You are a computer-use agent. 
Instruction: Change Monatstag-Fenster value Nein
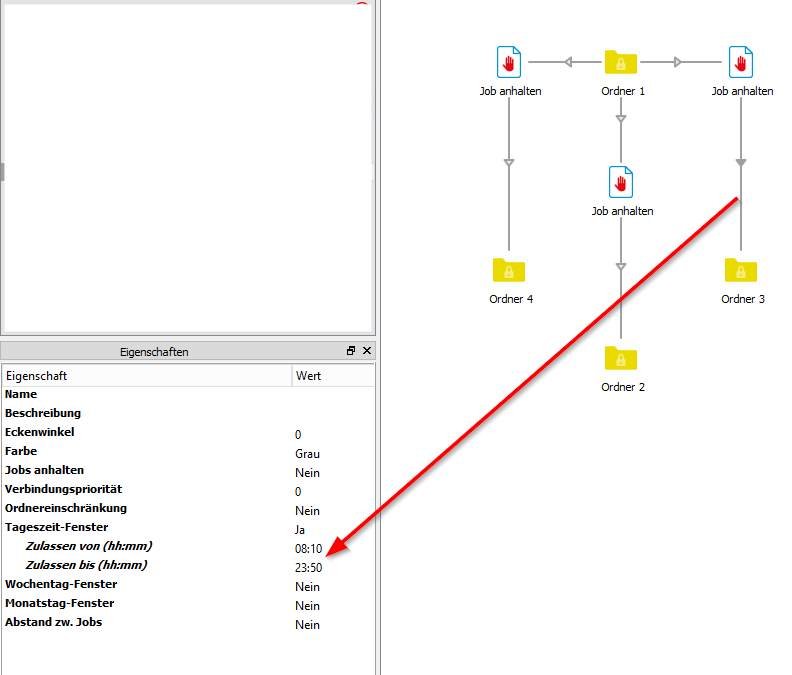(x=307, y=606)
